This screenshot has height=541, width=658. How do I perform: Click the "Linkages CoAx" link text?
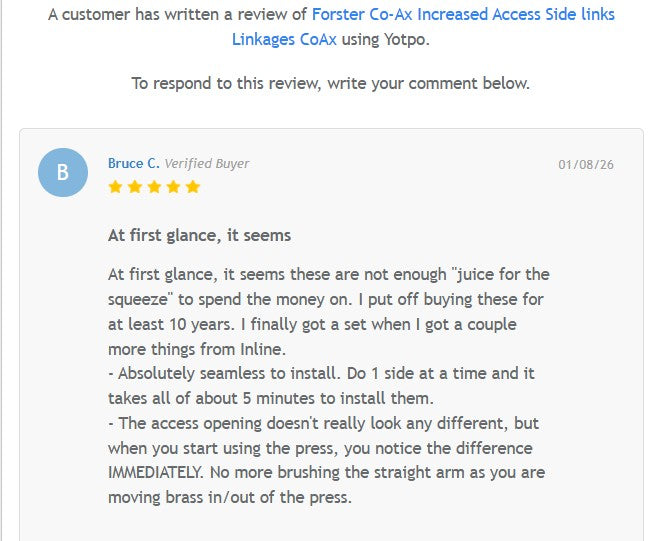[285, 40]
